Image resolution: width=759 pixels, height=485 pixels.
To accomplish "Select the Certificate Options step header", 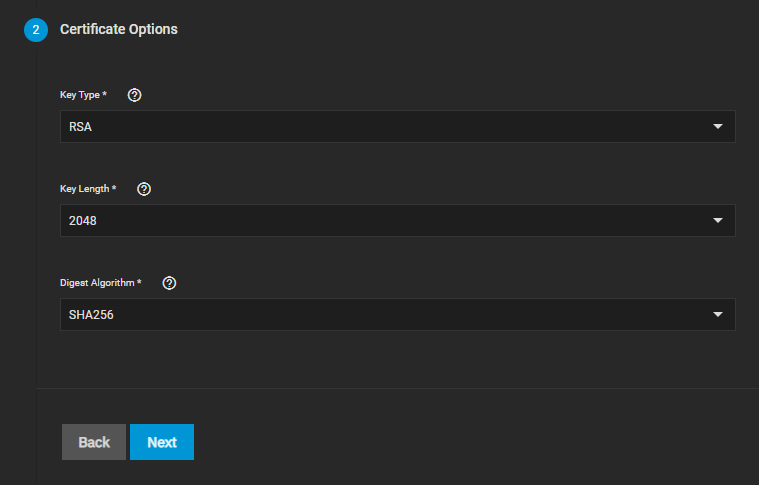I will [119, 30].
